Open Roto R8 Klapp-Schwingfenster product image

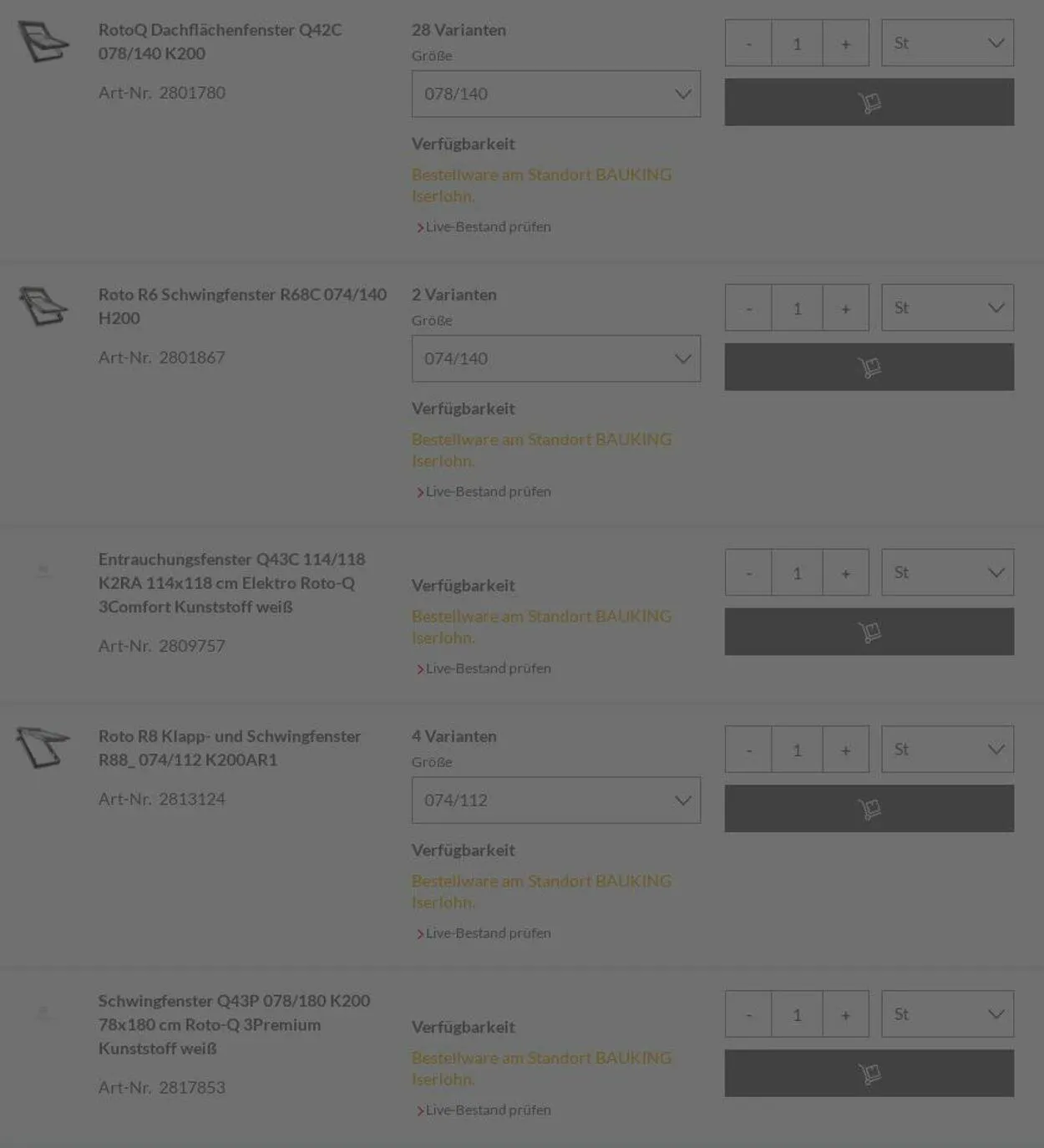[43, 747]
